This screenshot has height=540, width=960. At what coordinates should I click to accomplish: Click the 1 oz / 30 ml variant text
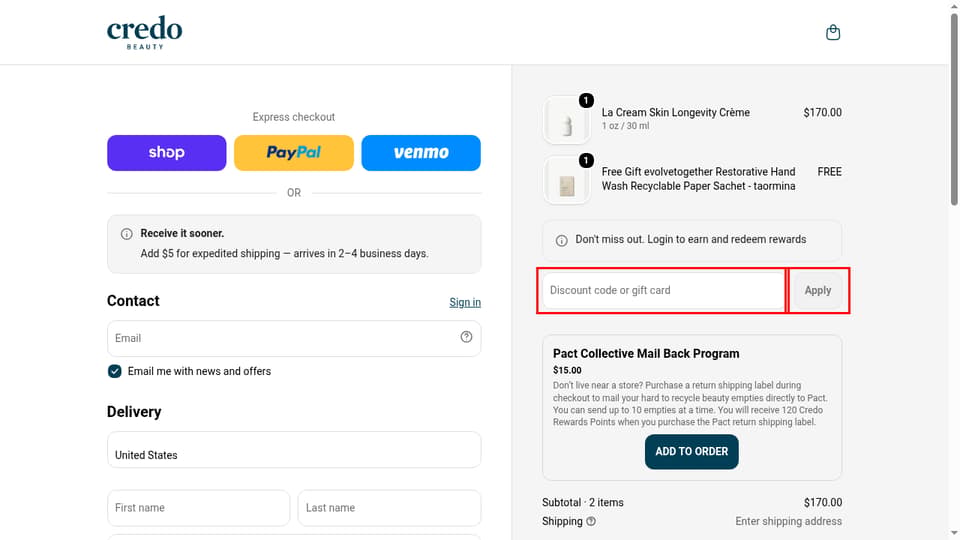pyautogui.click(x=625, y=126)
